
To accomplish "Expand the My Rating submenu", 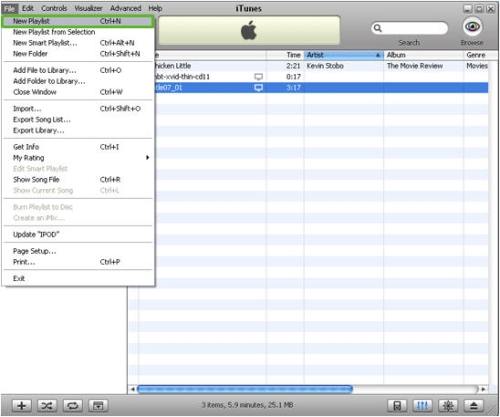I will (78, 158).
